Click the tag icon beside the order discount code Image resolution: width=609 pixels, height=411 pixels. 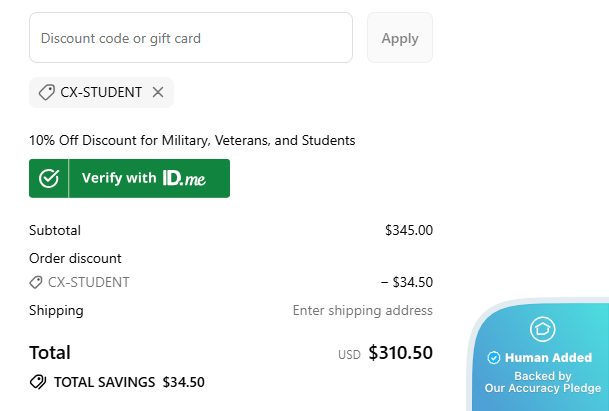36,282
